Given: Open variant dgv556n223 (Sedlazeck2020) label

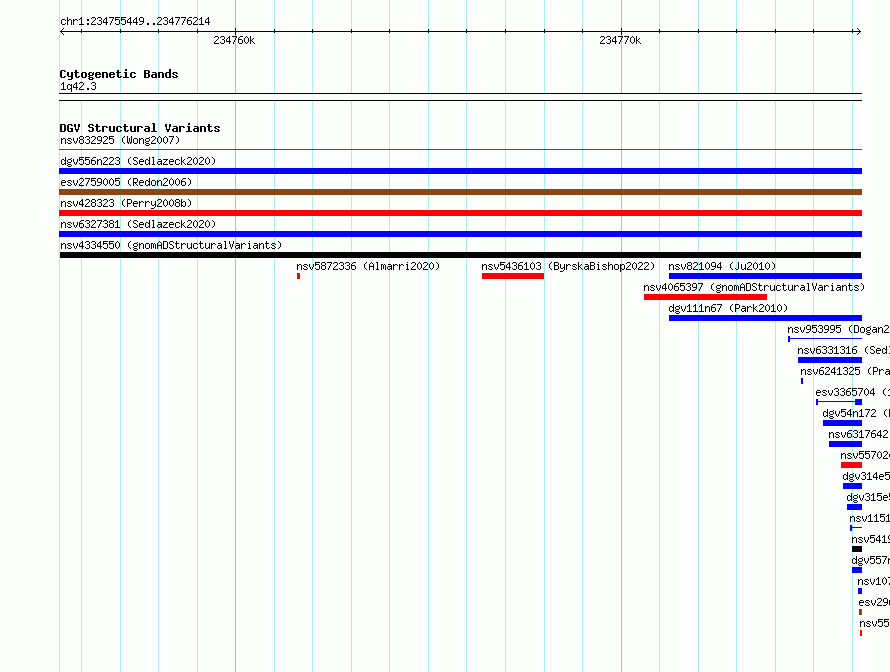Looking at the screenshot, I should pyautogui.click(x=138, y=161).
